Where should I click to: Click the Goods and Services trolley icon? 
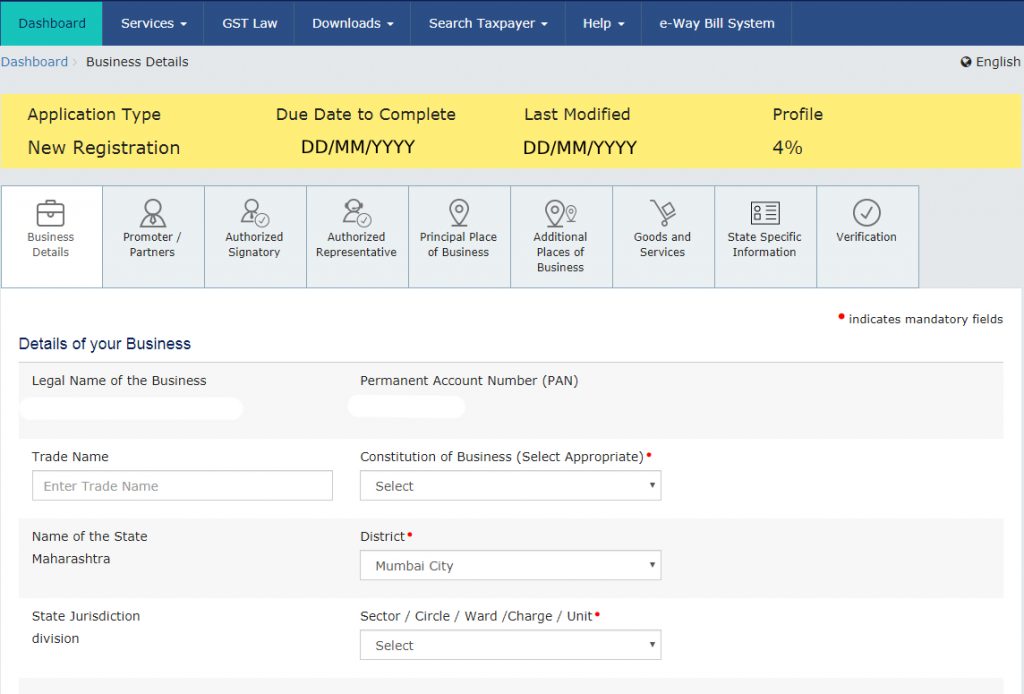click(663, 213)
